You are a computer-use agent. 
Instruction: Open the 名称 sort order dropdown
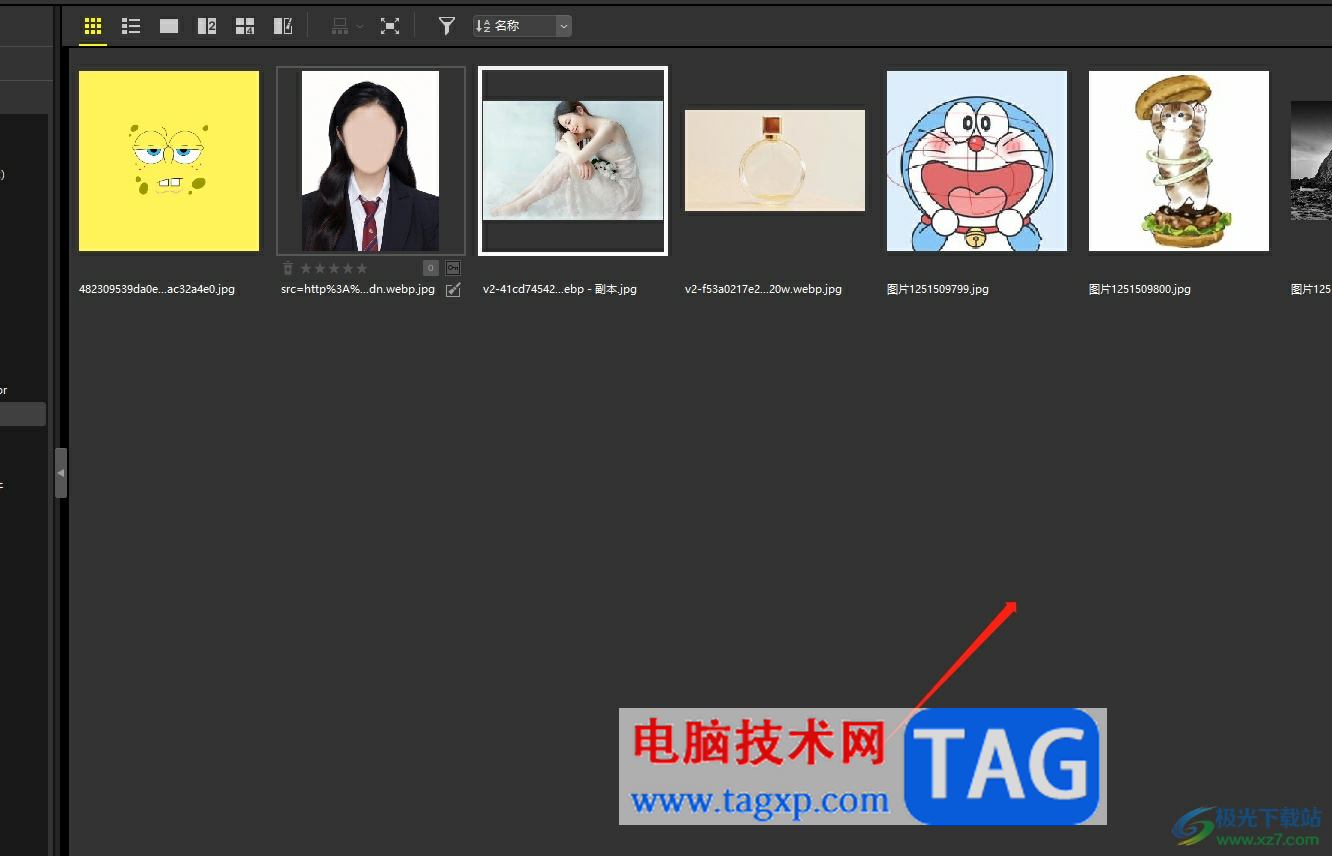pos(522,26)
